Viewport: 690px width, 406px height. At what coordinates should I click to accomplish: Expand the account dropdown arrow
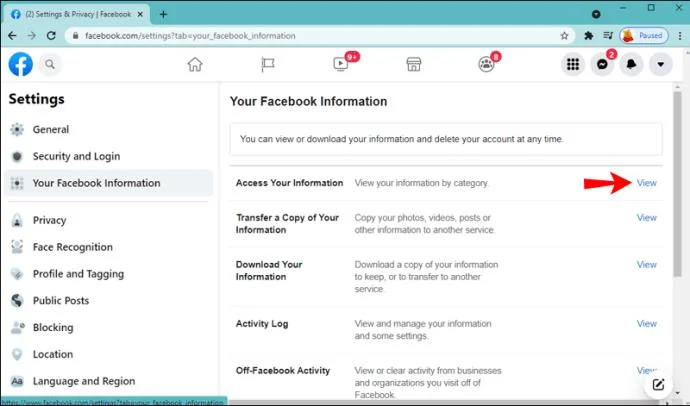pyautogui.click(x=661, y=64)
